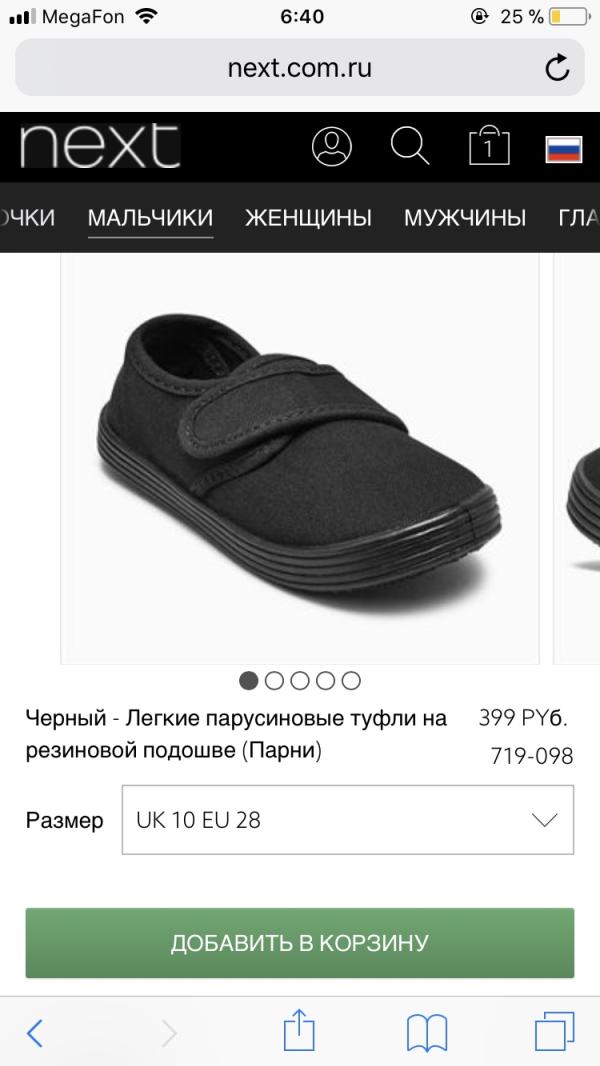
Task: Tap the search magnifier icon
Action: coord(410,145)
